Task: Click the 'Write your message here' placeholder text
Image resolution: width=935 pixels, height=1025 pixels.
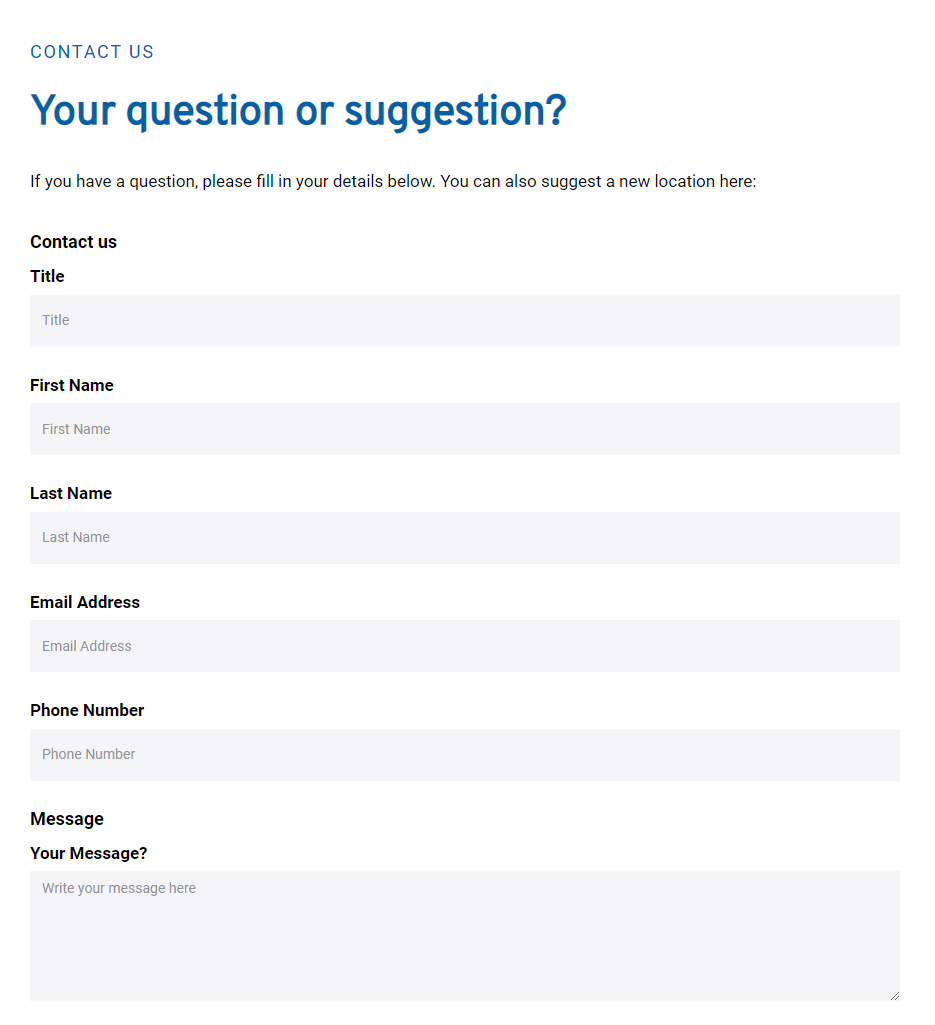Action: point(119,888)
